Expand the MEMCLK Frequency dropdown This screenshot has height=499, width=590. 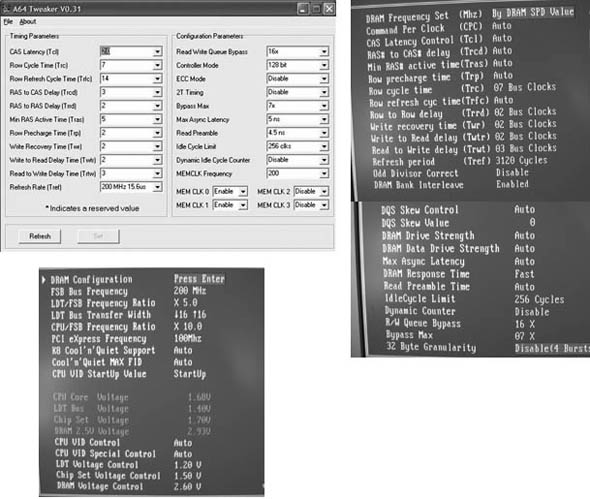coord(324,174)
